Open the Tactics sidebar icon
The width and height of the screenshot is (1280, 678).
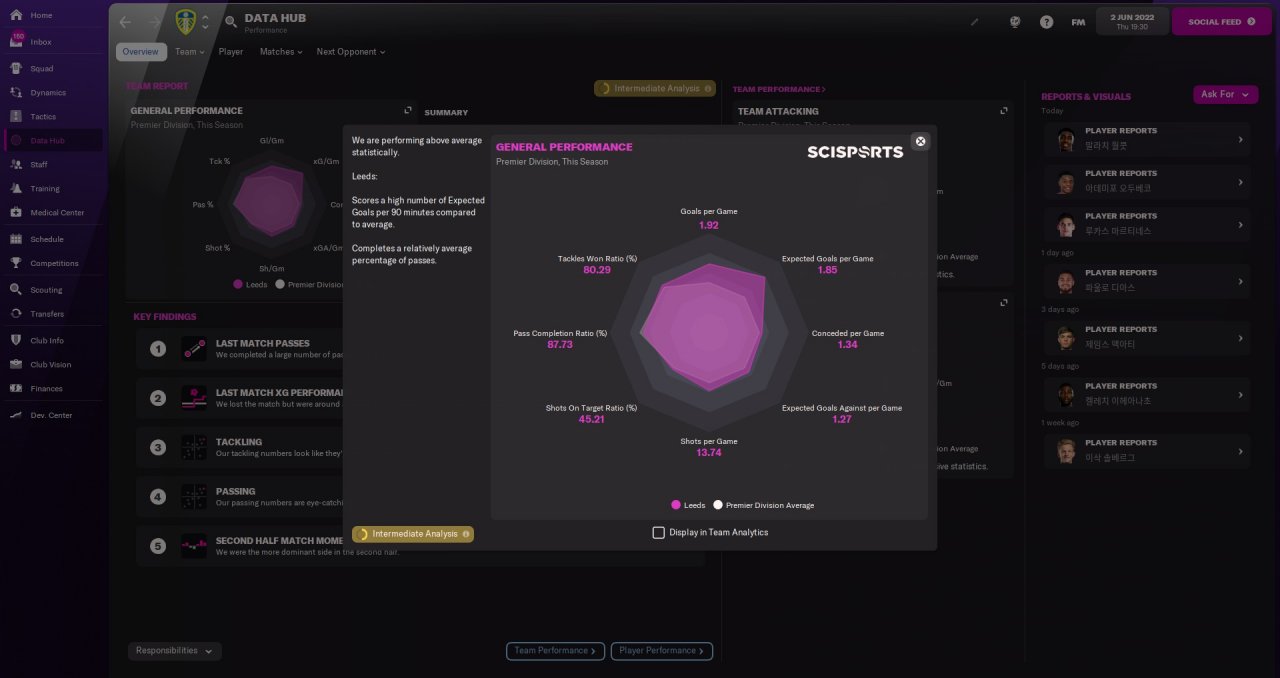[x=16, y=117]
